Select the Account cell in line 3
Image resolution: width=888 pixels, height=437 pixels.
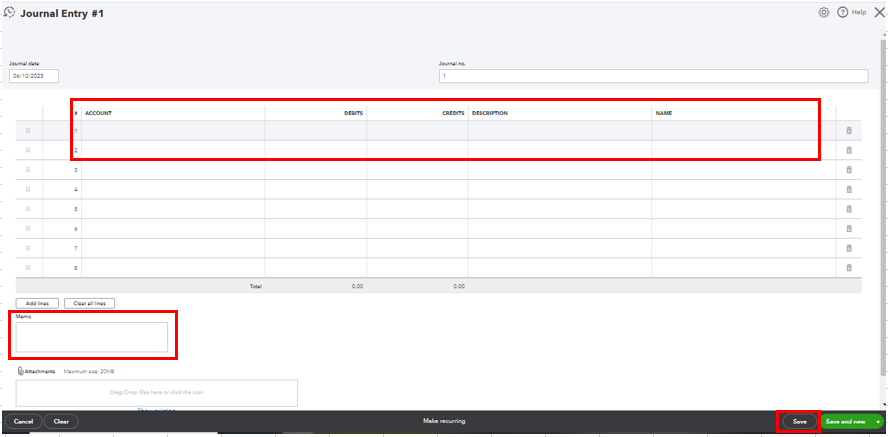click(x=173, y=170)
